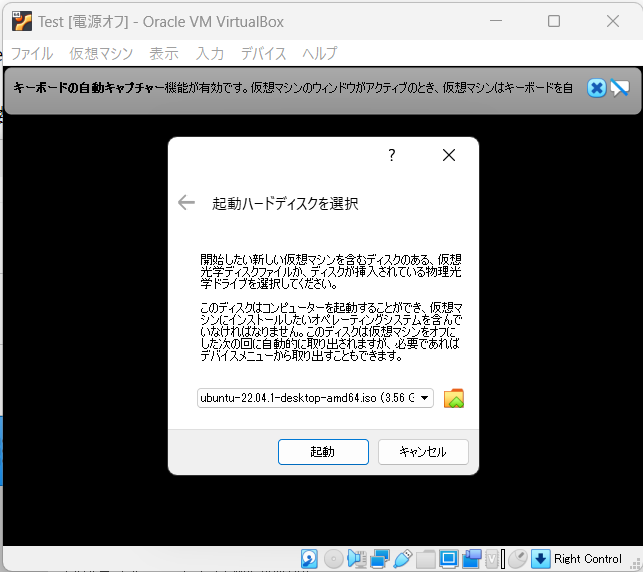Screen dimensions: 643x572
Task: Click the Right Control host key label
Action: pos(588,559)
